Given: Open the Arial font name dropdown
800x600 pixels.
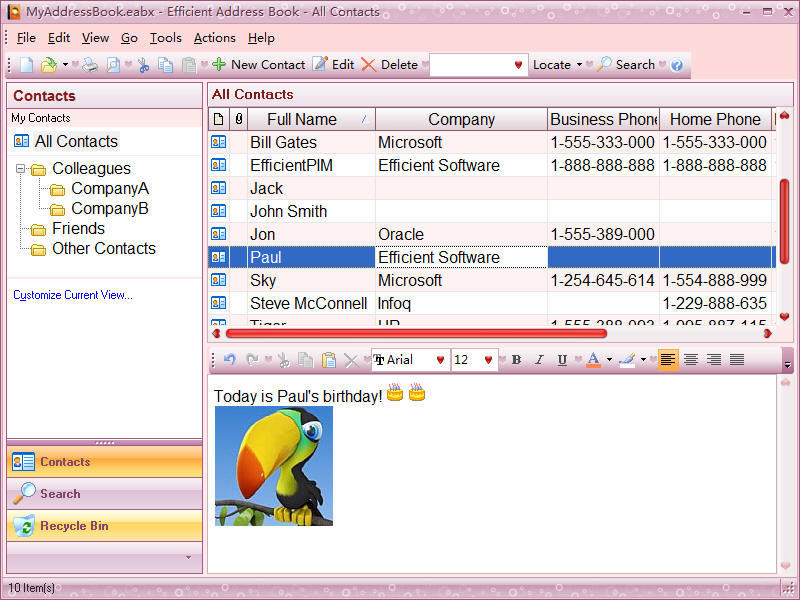Looking at the screenshot, I should pos(440,360).
